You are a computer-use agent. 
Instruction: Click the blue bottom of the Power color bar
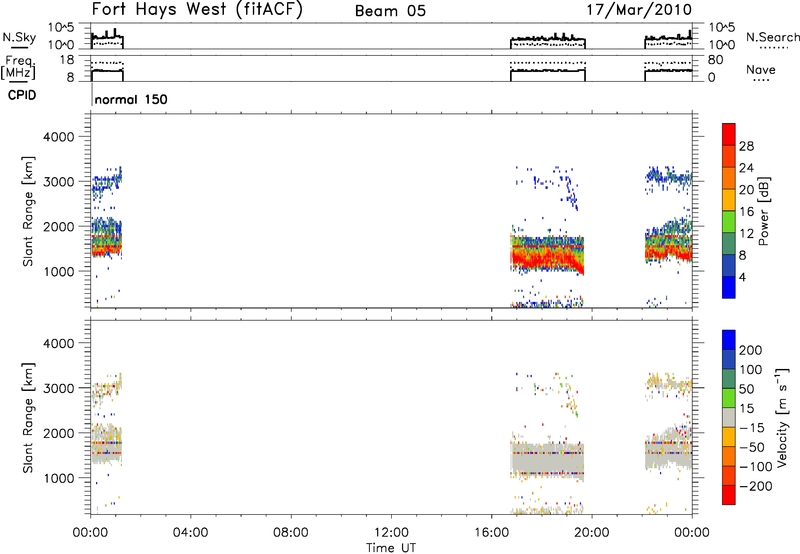[729, 287]
